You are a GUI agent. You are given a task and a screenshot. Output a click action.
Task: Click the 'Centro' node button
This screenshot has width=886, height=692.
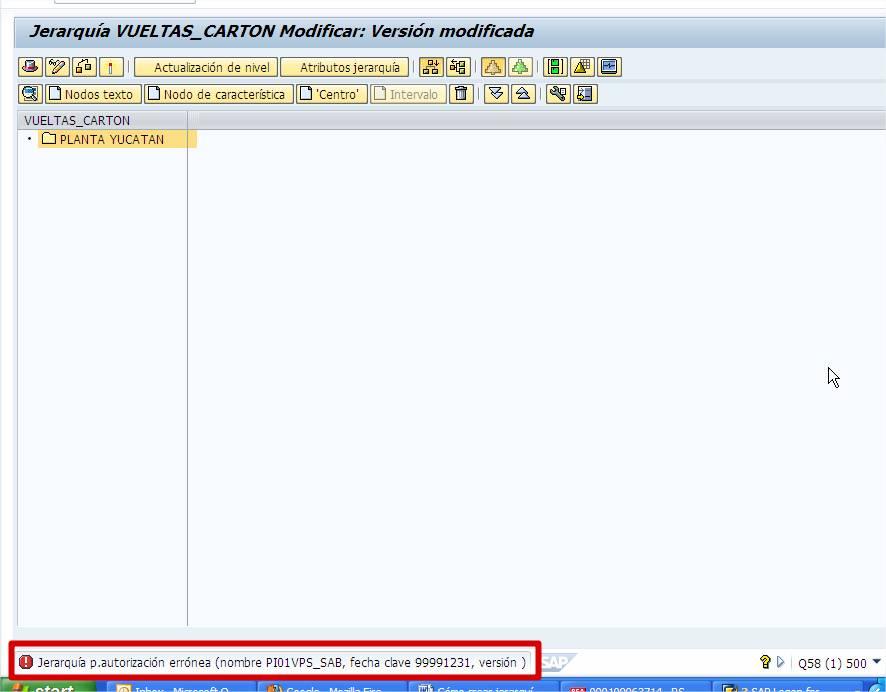click(330, 94)
